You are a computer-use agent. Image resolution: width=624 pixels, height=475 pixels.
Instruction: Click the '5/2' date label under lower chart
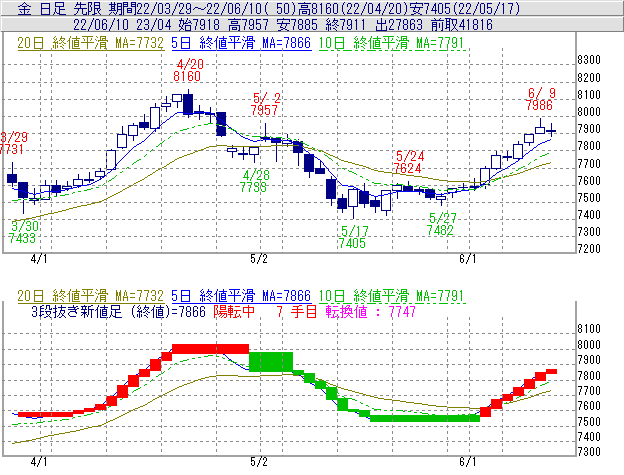click(259, 462)
